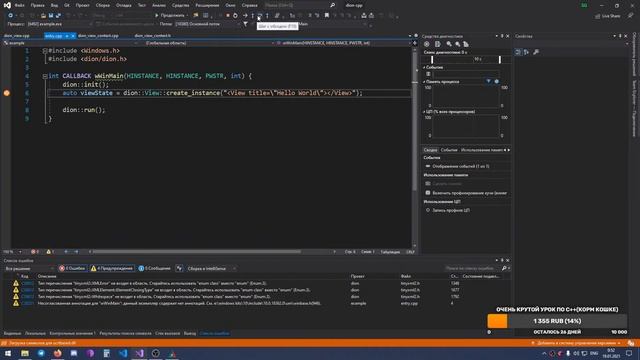The image size is (640, 360).
Task: Toggle the 0 Messages filter in Error List
Action: (x=154, y=268)
